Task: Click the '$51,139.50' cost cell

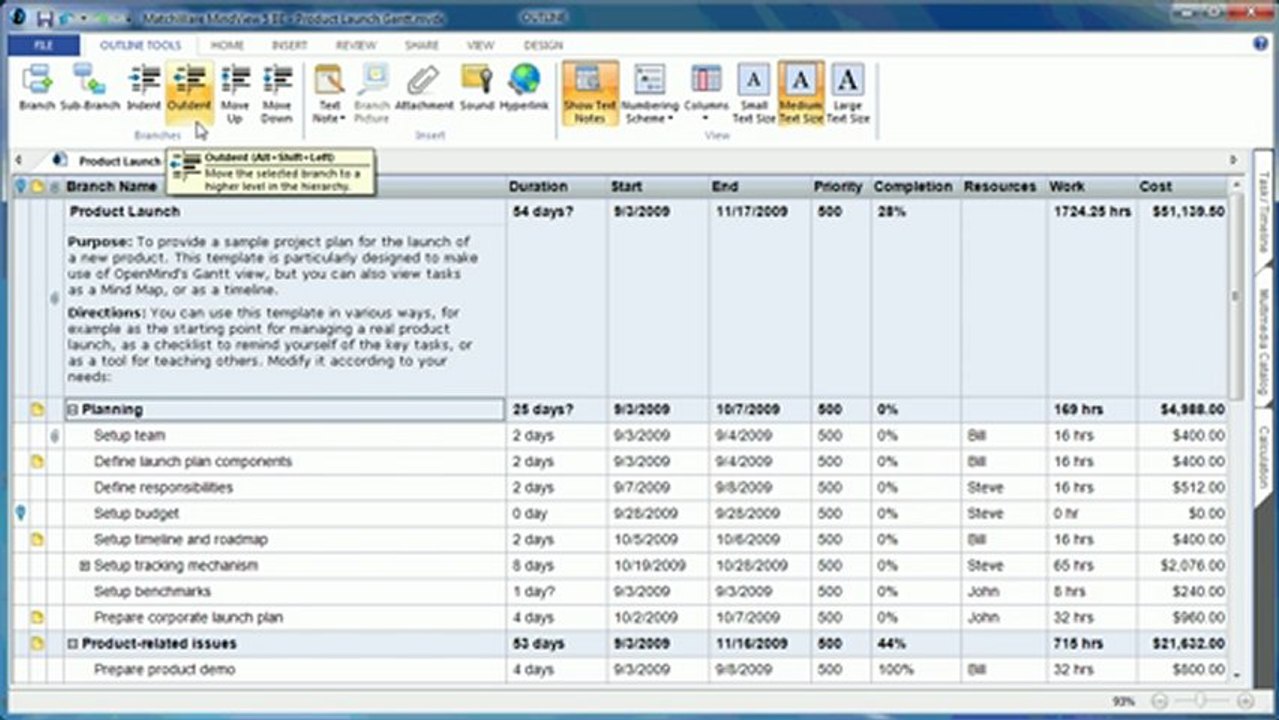Action: click(x=1188, y=212)
